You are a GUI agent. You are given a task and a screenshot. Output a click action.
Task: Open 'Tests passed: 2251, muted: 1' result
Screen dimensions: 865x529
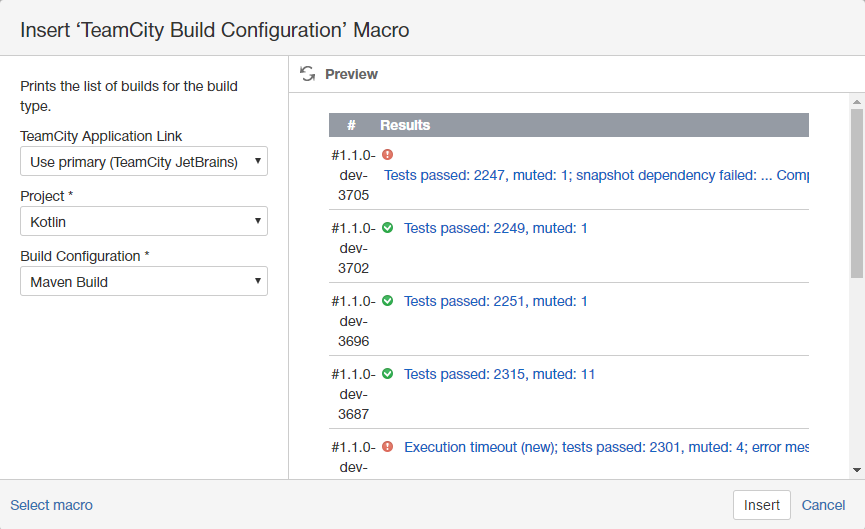point(495,301)
